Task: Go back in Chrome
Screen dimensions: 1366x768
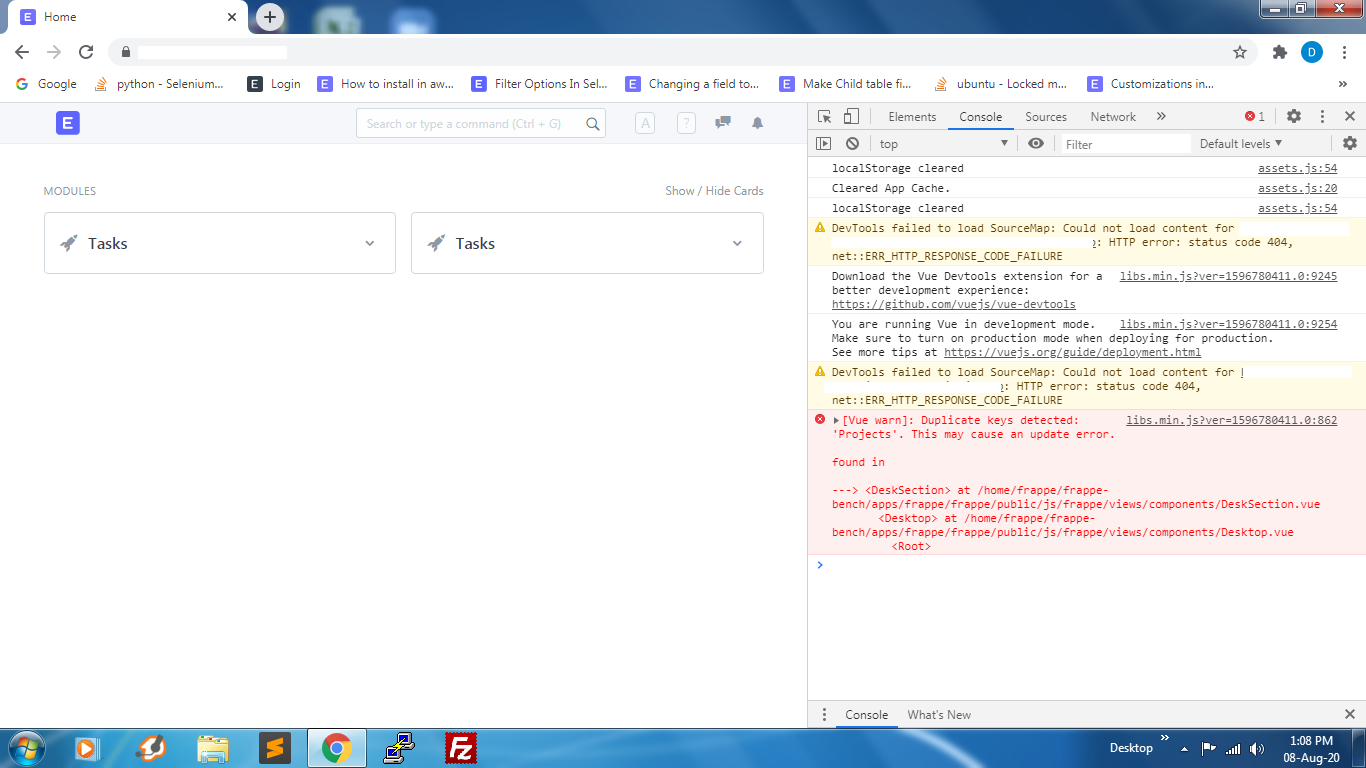Action: (22, 52)
